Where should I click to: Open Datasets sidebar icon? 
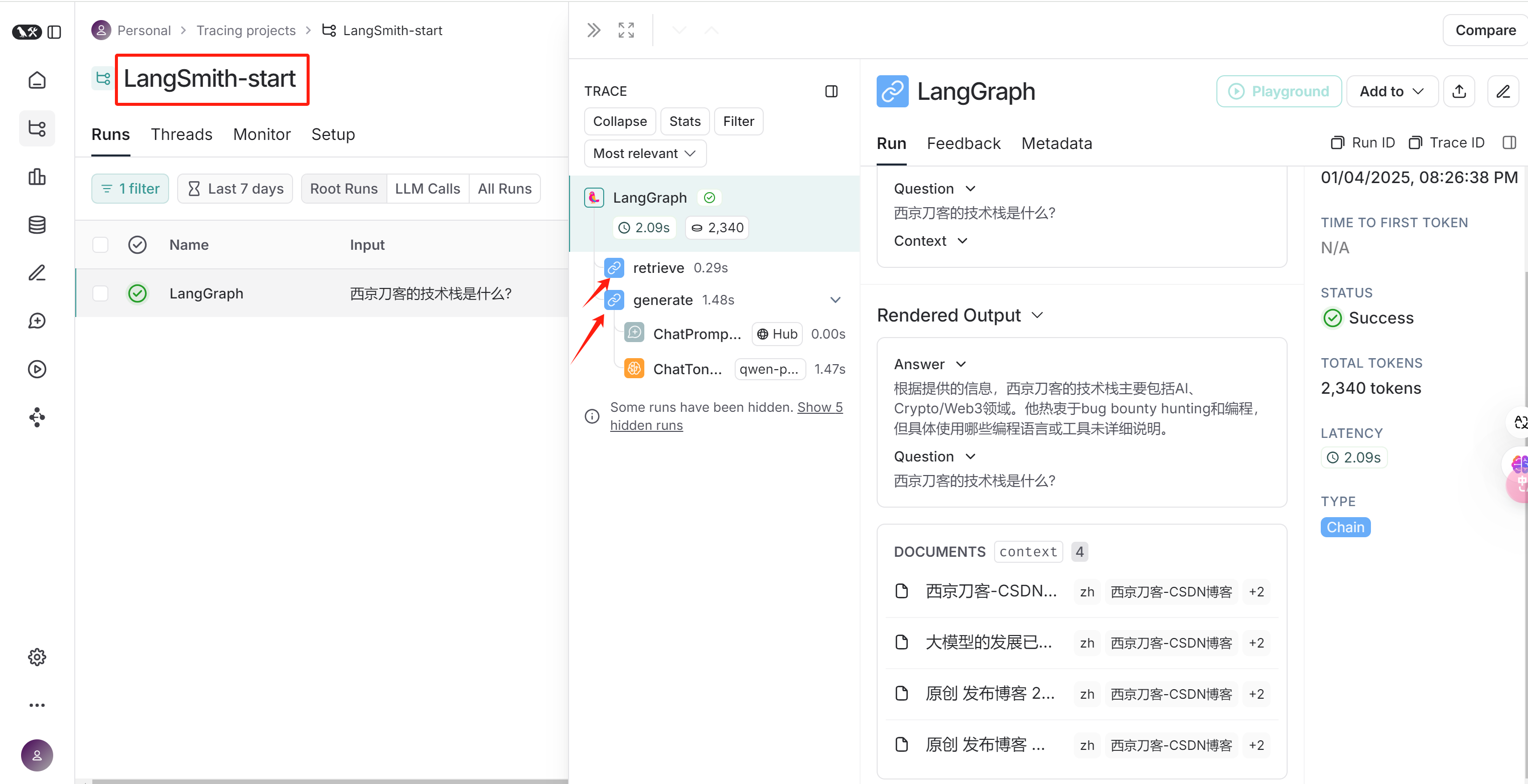pos(37,225)
